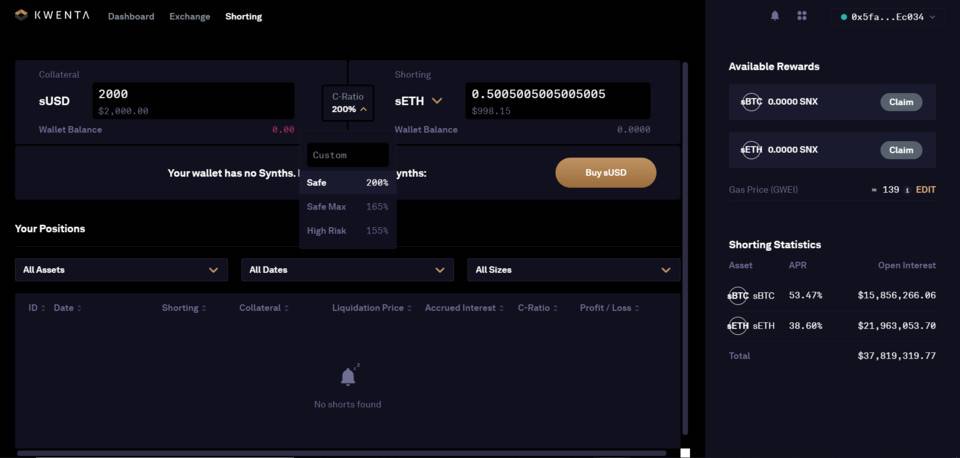This screenshot has width=960, height=458.
Task: Click the Buy sUSD button
Action: click(x=606, y=173)
